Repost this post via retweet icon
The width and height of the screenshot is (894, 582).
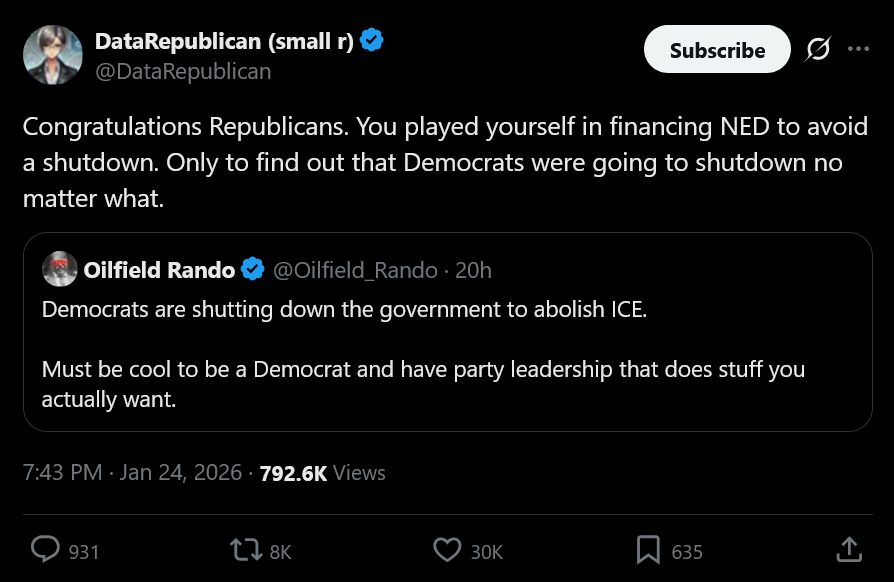point(243,550)
